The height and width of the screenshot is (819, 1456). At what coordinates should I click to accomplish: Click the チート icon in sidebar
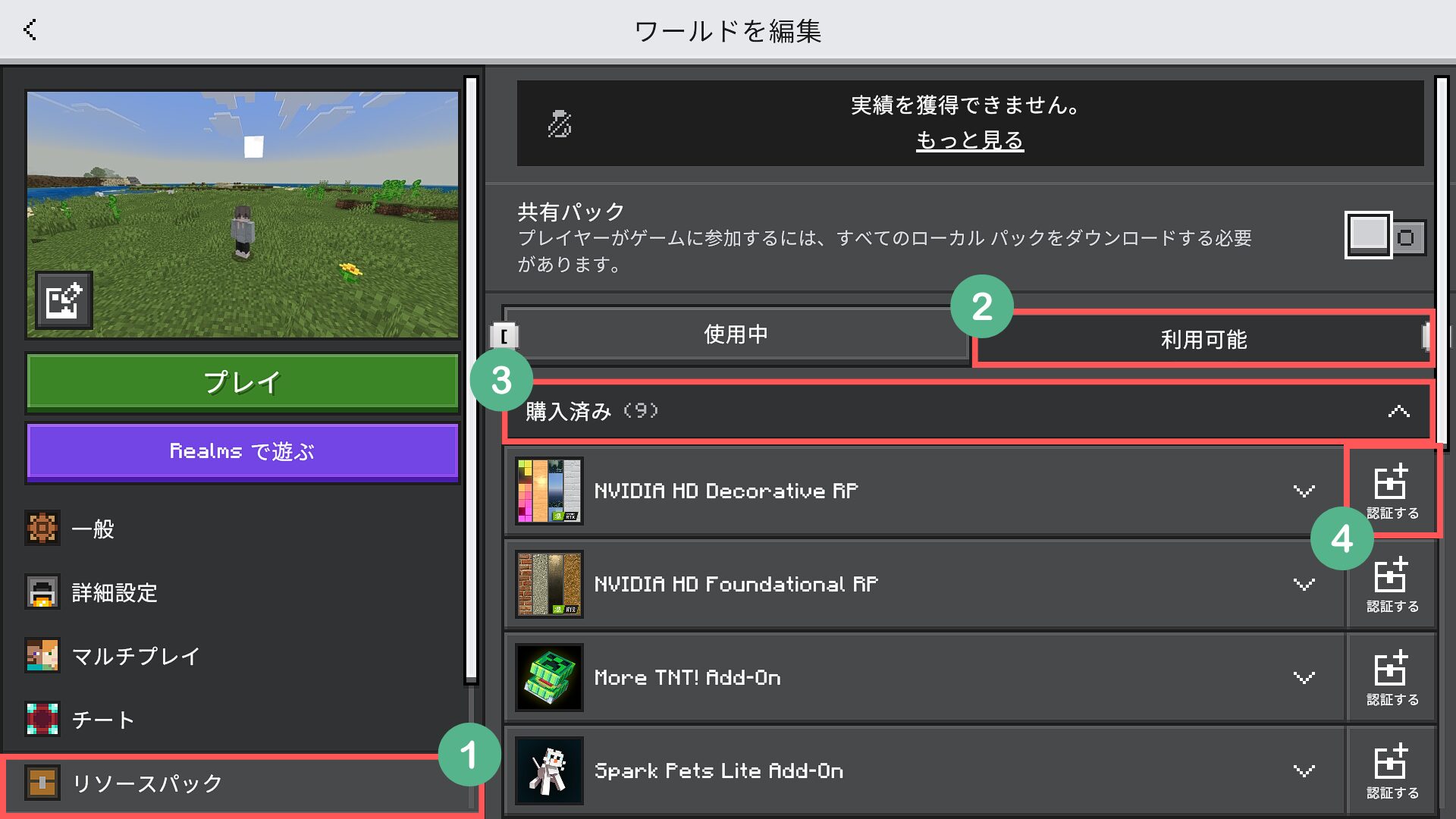click(x=42, y=720)
